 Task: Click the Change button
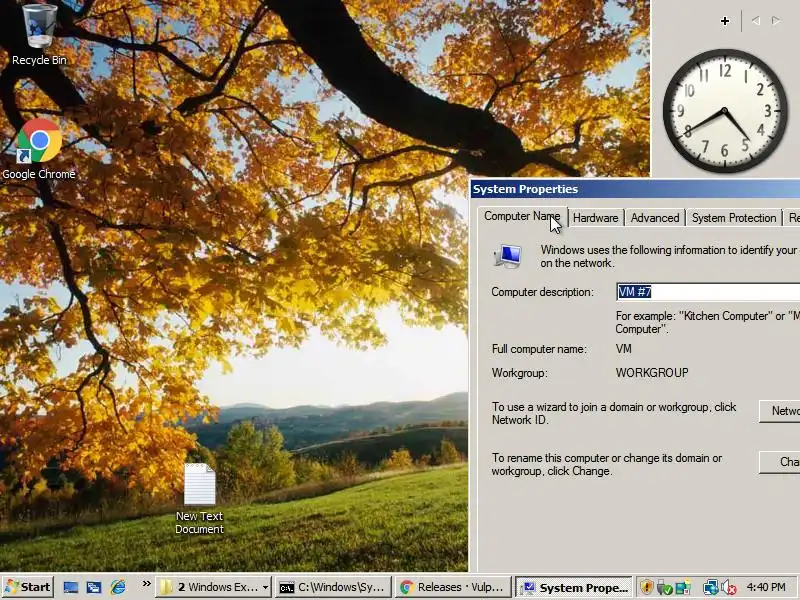[x=780, y=462]
